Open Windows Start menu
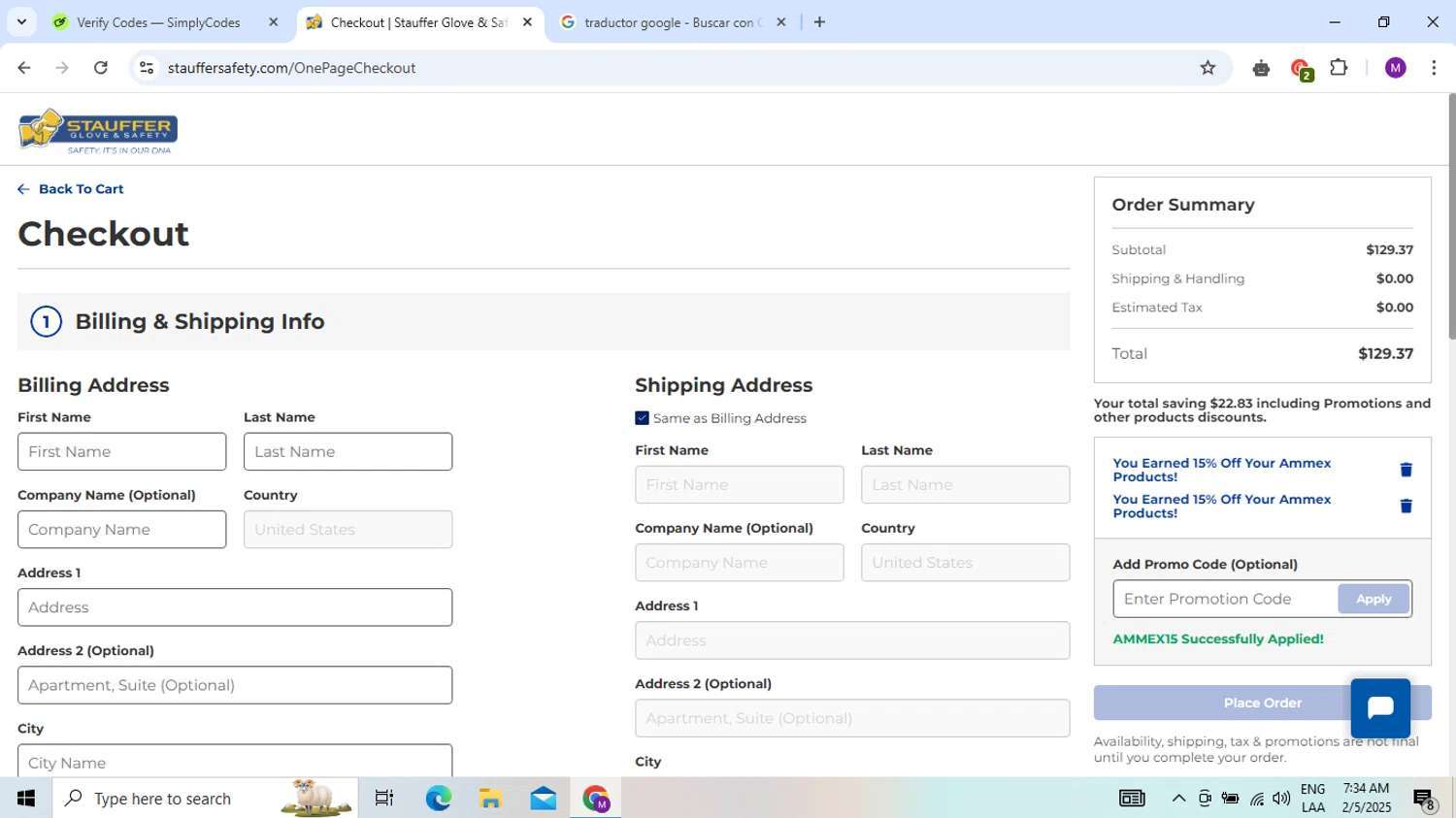This screenshot has height=818, width=1456. 26,799
